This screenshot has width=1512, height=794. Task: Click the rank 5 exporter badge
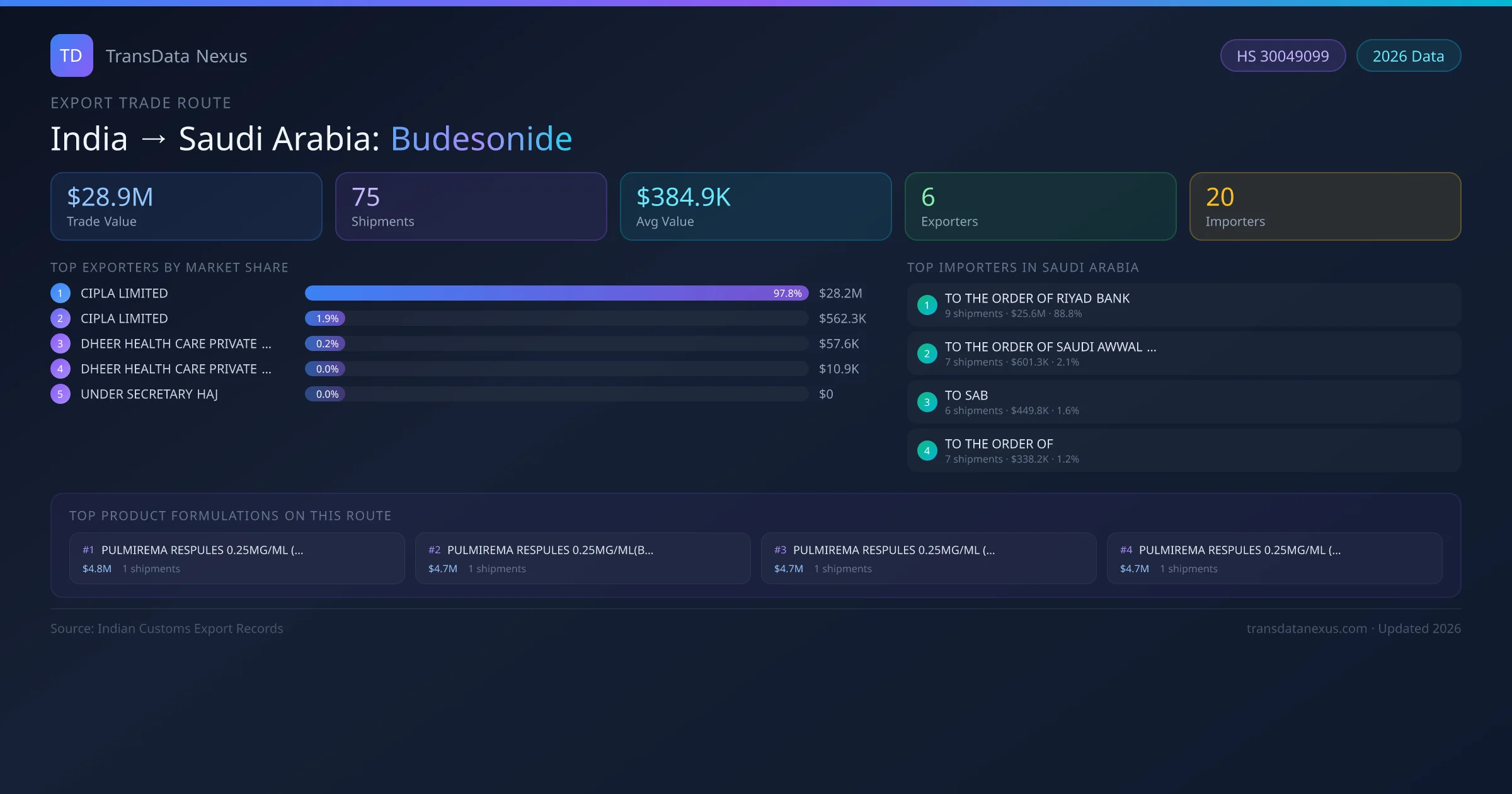60,394
